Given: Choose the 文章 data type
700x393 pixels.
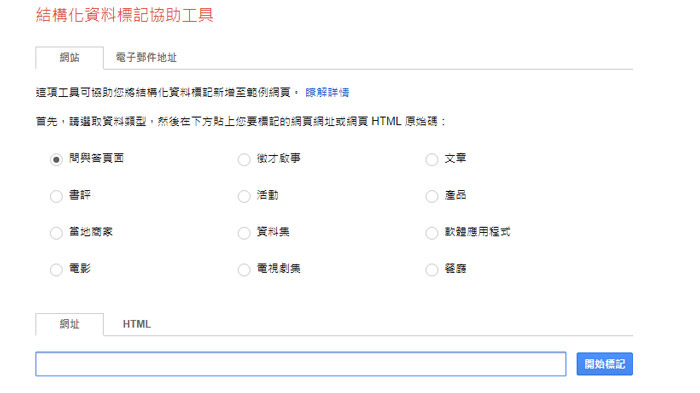Looking at the screenshot, I should 432,159.
